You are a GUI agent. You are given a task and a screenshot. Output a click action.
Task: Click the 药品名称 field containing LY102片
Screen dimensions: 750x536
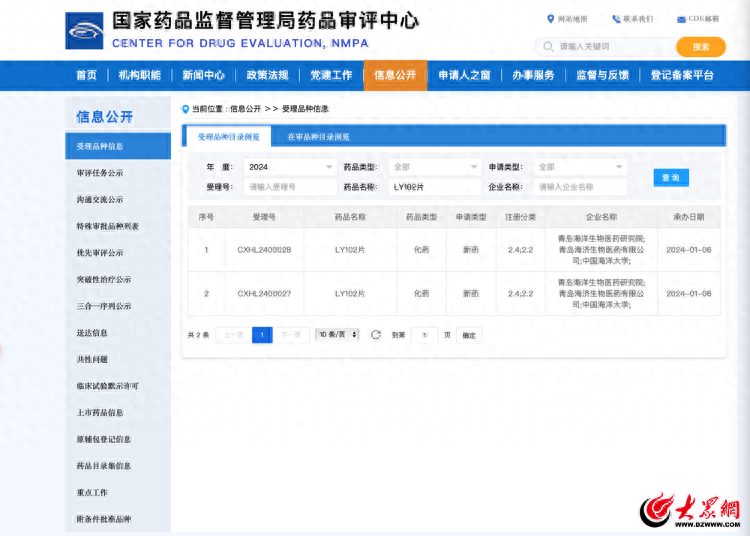click(x=435, y=187)
